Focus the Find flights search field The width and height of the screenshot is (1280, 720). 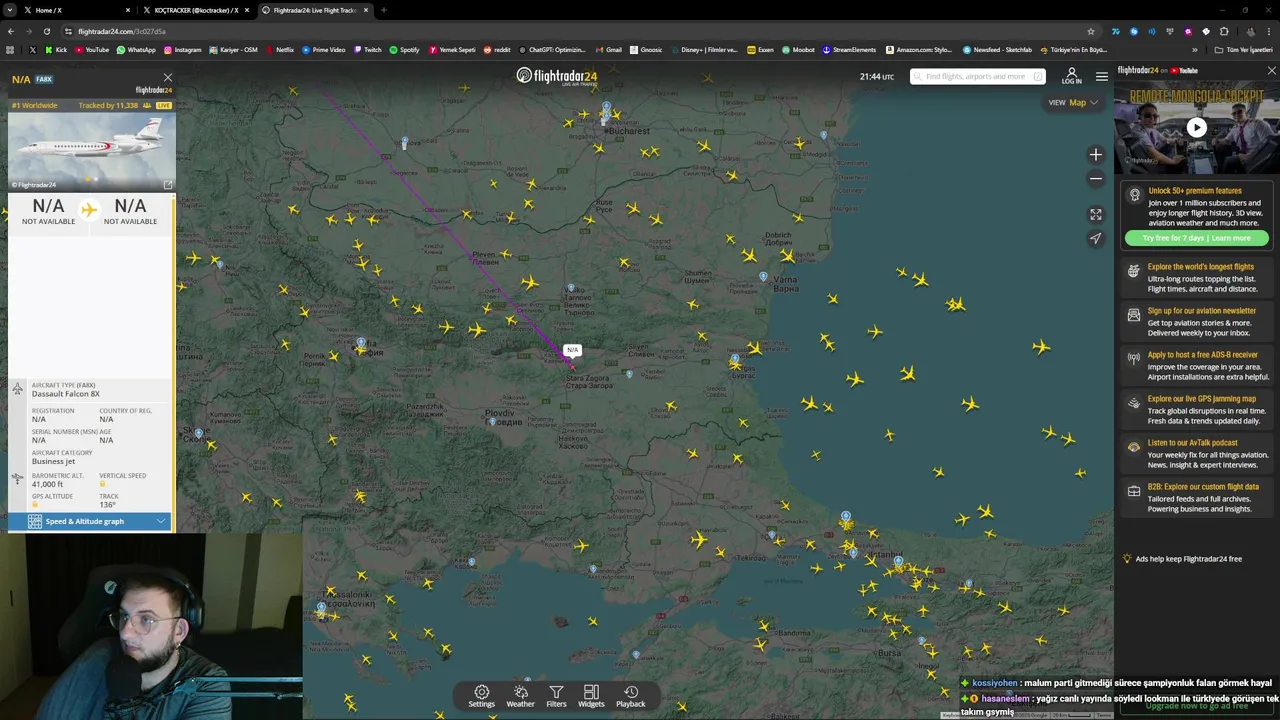(977, 76)
